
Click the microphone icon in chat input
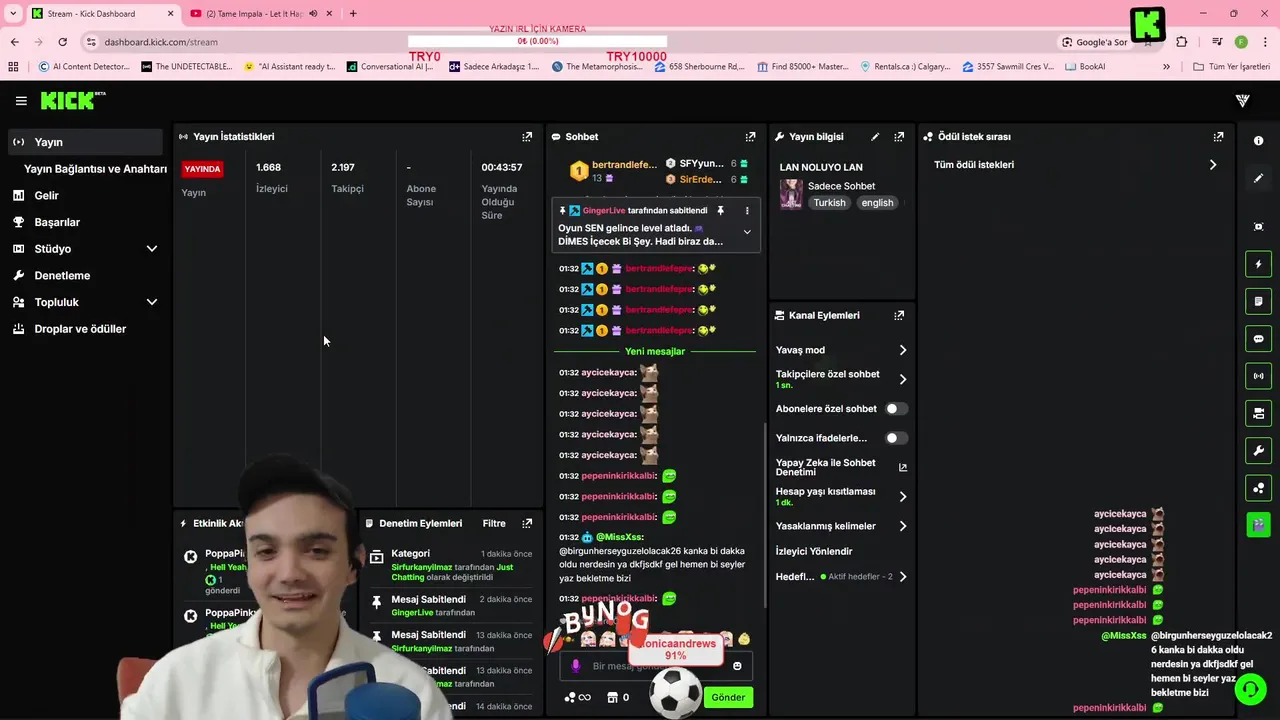coord(575,666)
